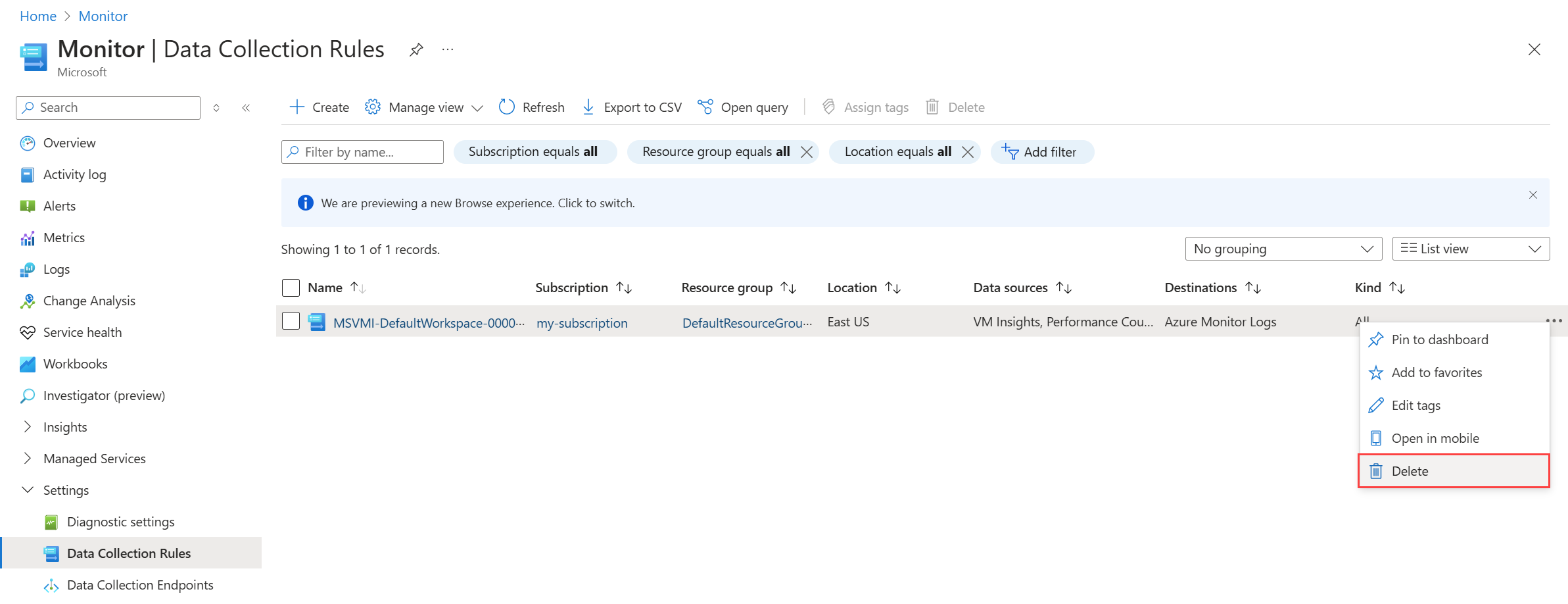The height and width of the screenshot is (604, 1568).
Task: Select Pin to dashboard menu entry
Action: [1439, 340]
